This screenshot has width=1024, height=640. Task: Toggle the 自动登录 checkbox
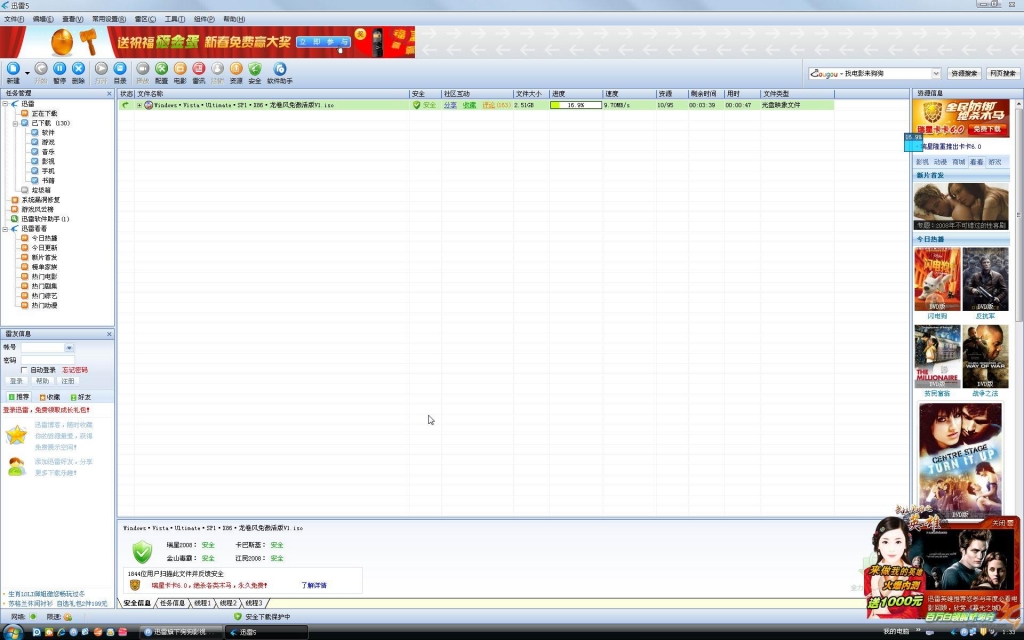tap(24, 370)
